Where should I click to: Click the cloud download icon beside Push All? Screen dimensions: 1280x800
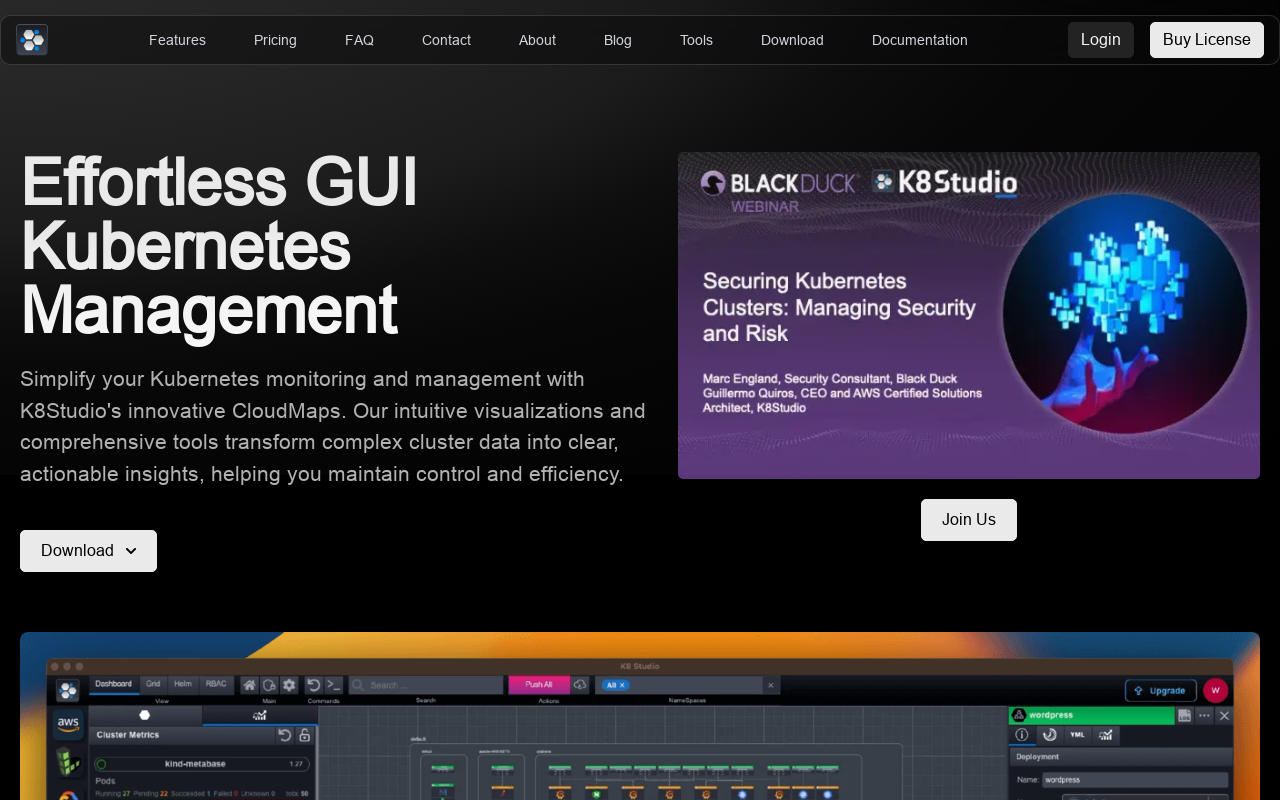[x=580, y=685]
